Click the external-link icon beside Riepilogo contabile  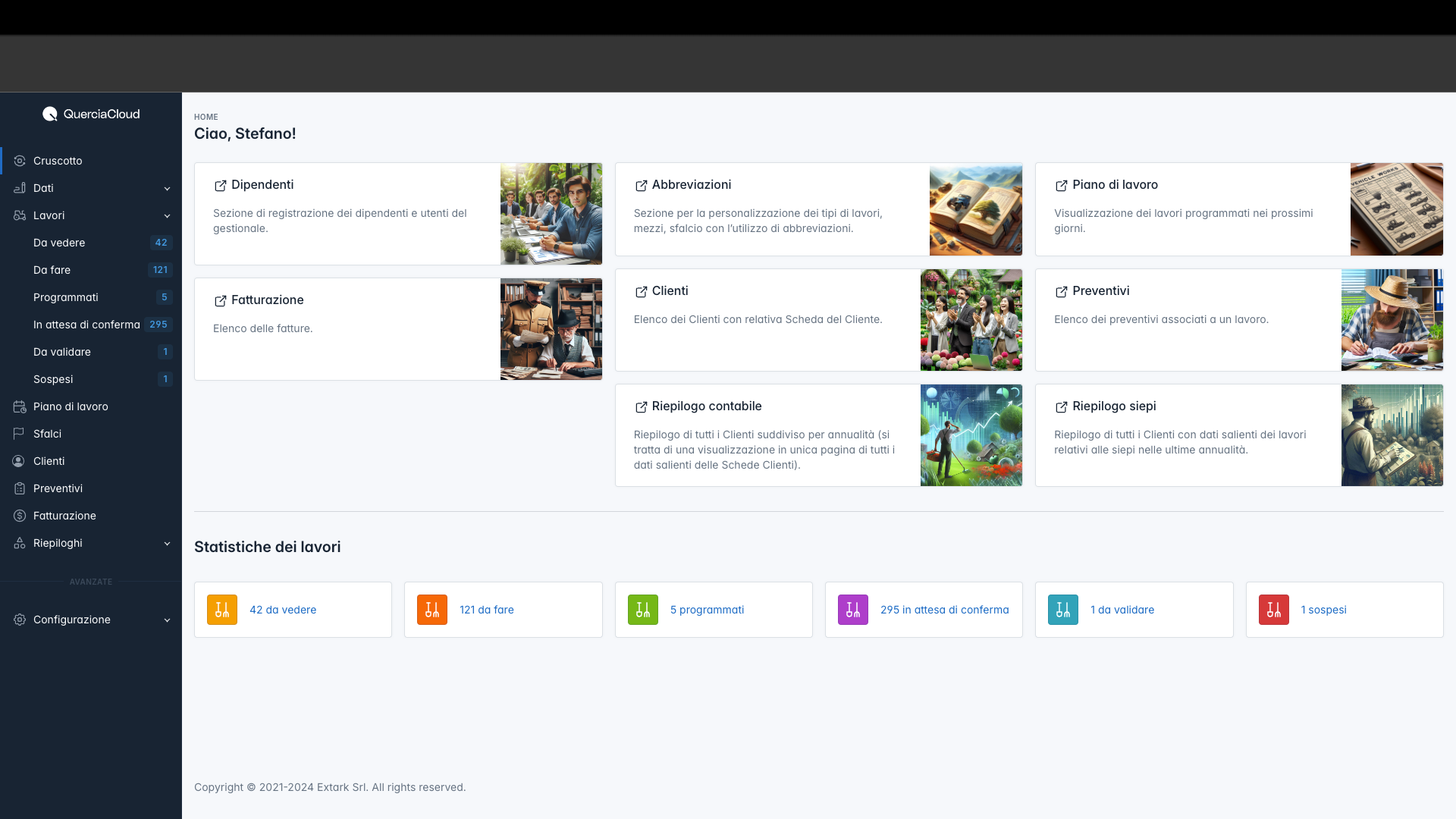coord(641,407)
